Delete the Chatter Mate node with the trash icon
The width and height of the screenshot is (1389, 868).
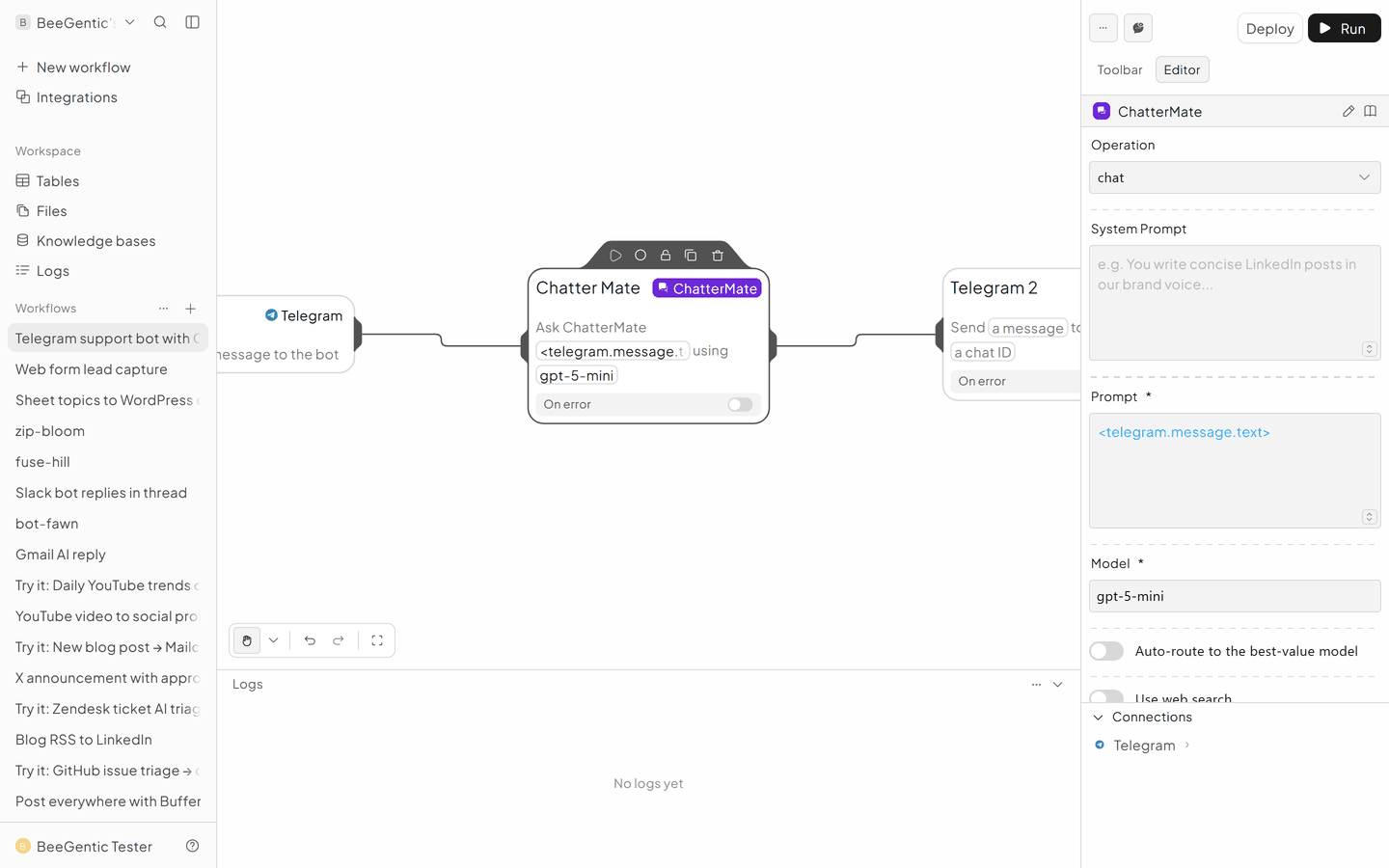pos(718,256)
